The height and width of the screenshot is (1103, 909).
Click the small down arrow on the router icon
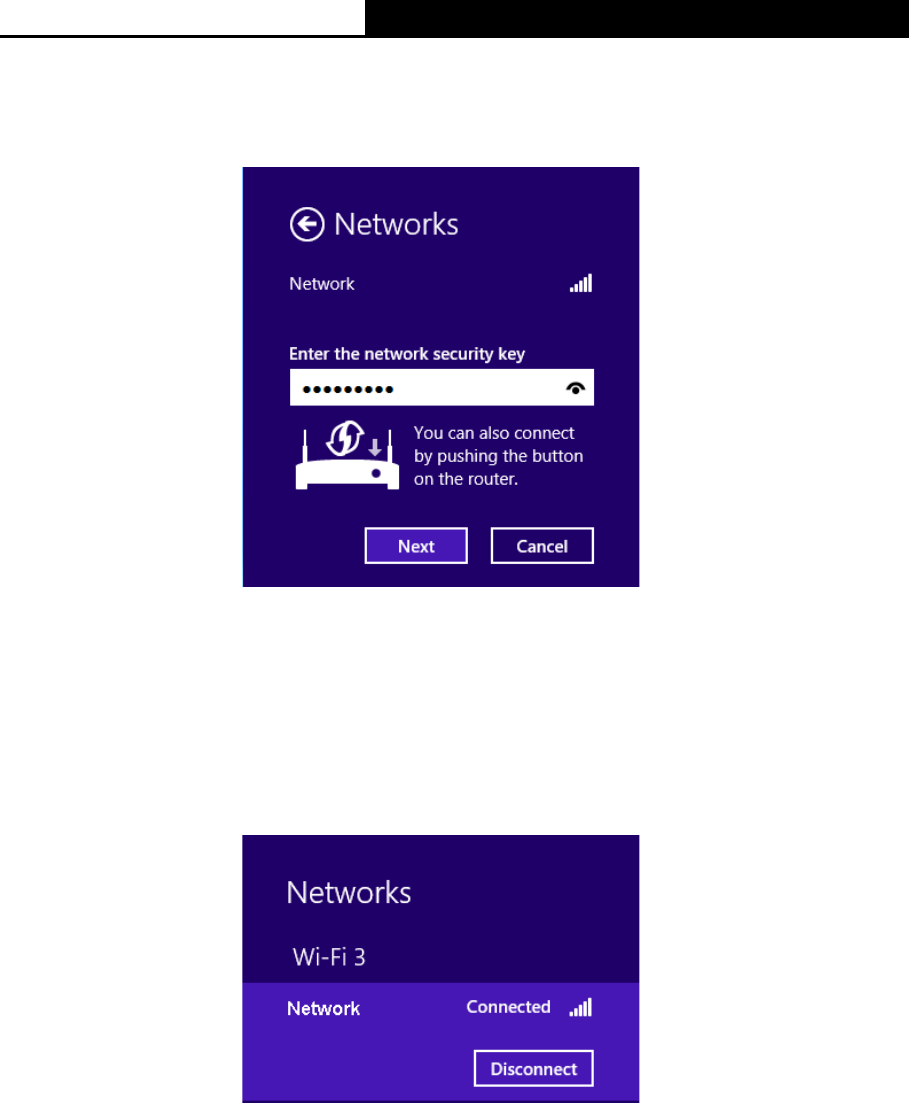(375, 447)
